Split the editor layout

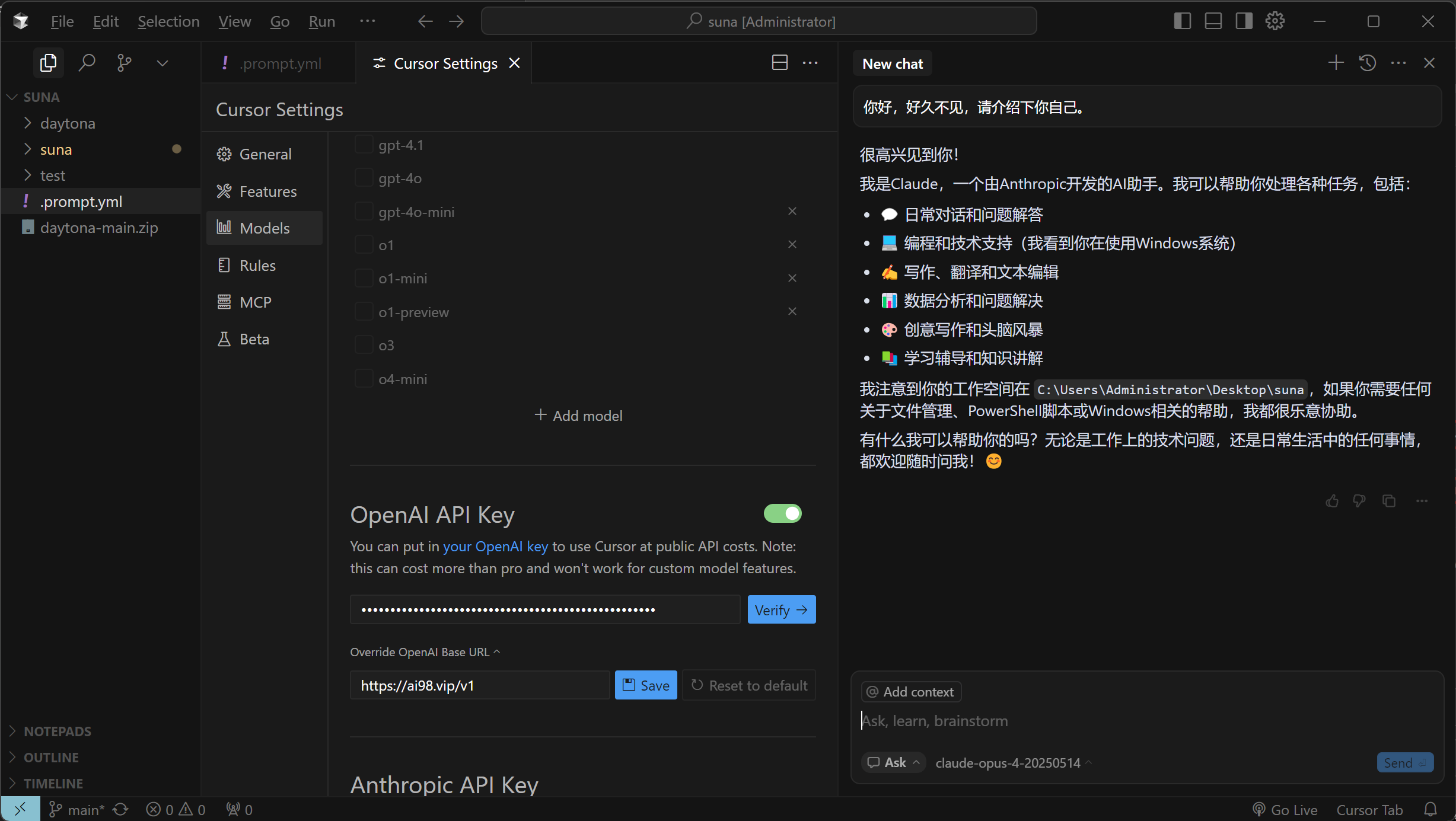[780, 63]
